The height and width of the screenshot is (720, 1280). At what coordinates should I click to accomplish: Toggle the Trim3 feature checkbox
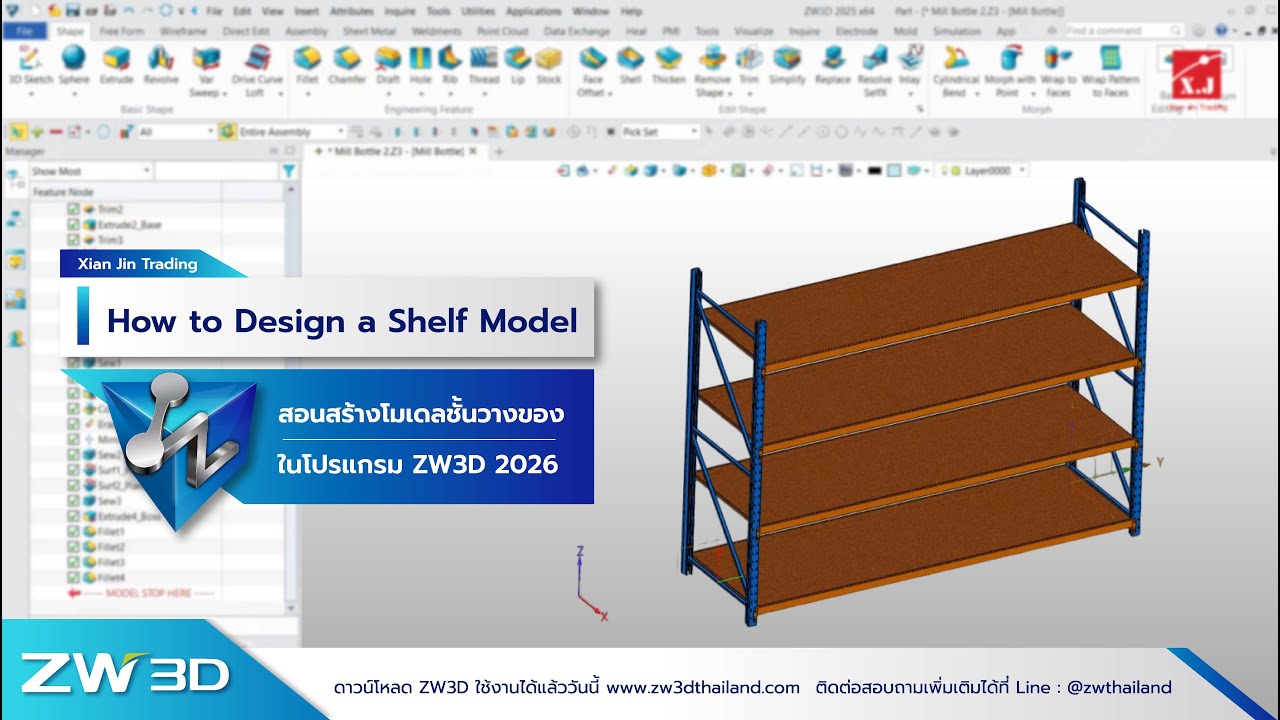tap(73, 240)
